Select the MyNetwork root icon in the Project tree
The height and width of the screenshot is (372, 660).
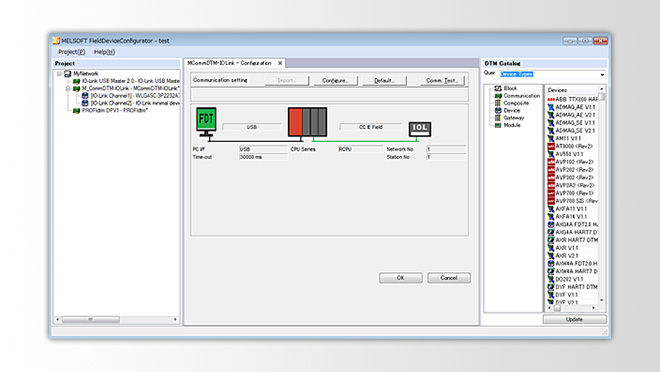[67, 74]
